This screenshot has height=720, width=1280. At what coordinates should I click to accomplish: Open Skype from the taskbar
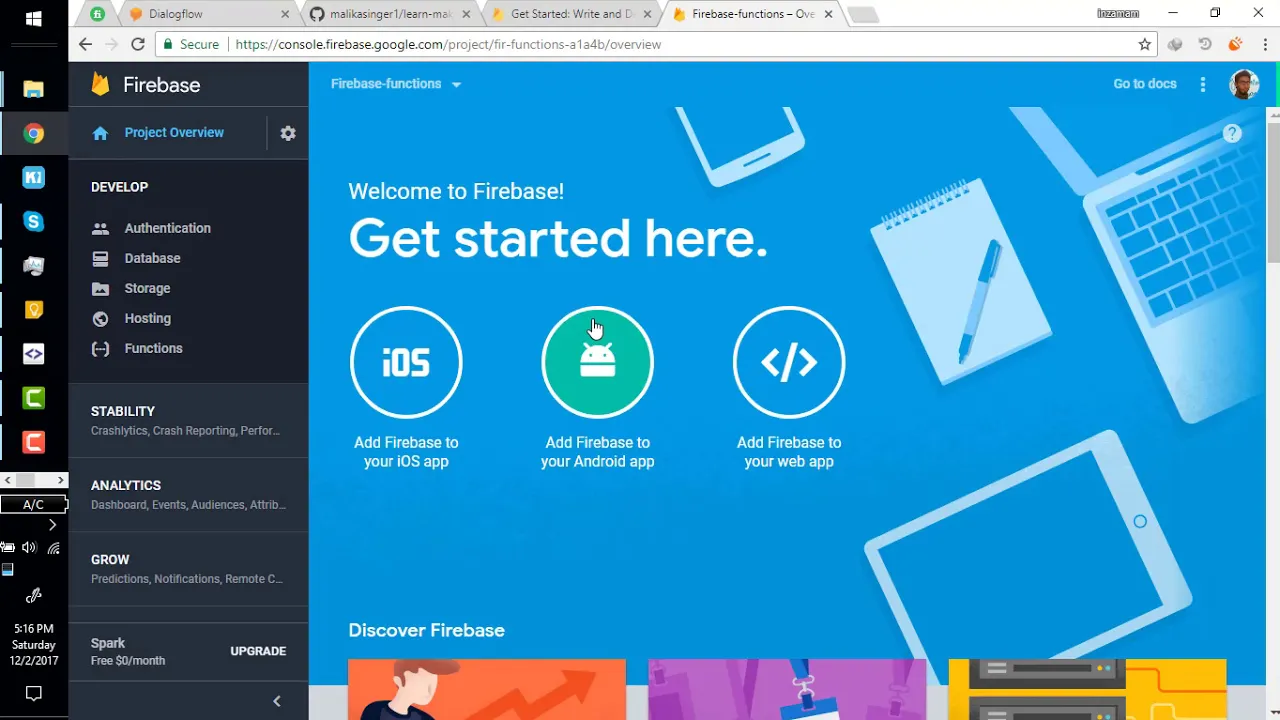coord(34,221)
